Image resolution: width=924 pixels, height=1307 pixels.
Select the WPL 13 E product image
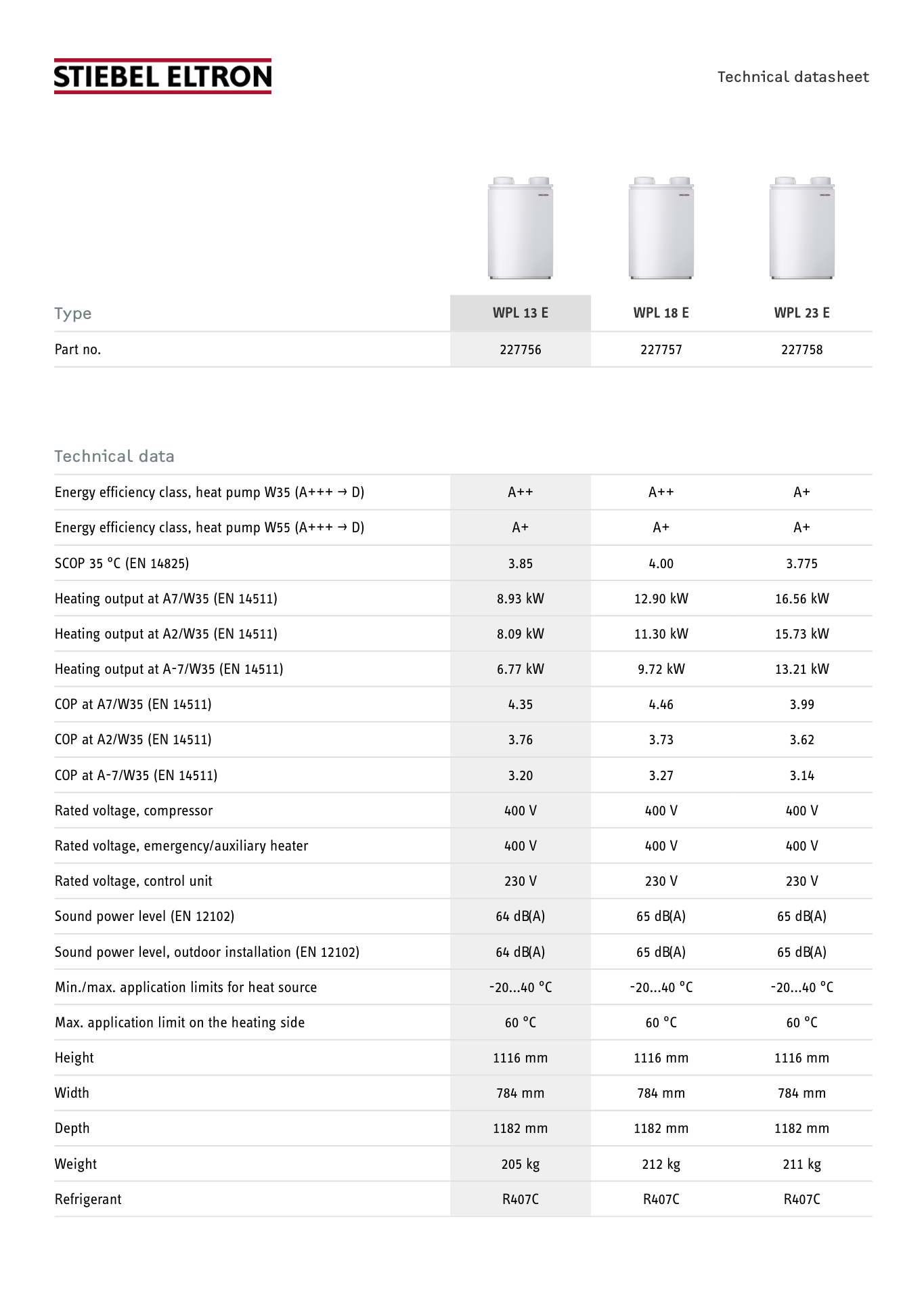pos(521,228)
